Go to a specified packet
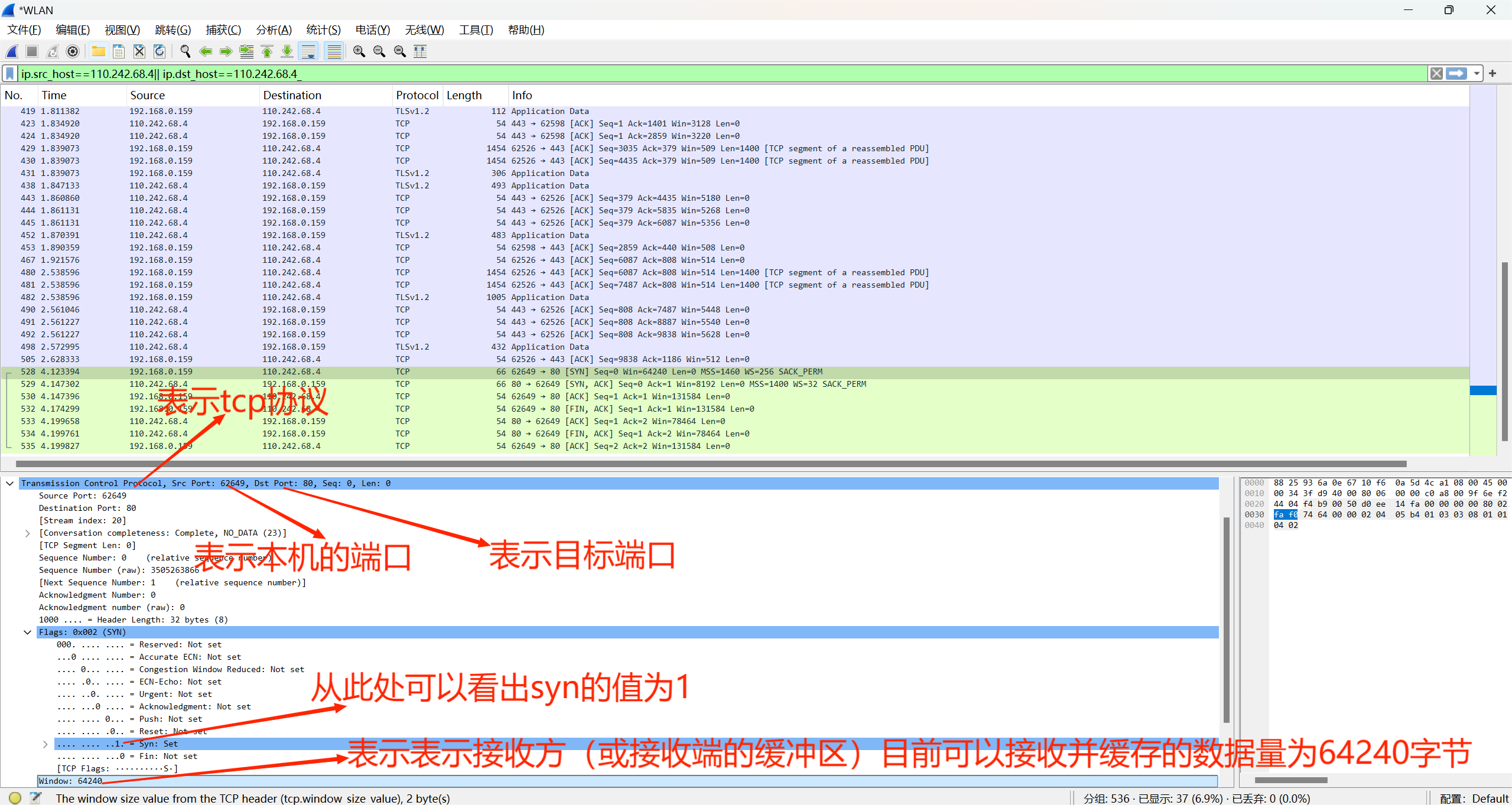Image resolution: width=1512 pixels, height=805 pixels. coord(246,51)
